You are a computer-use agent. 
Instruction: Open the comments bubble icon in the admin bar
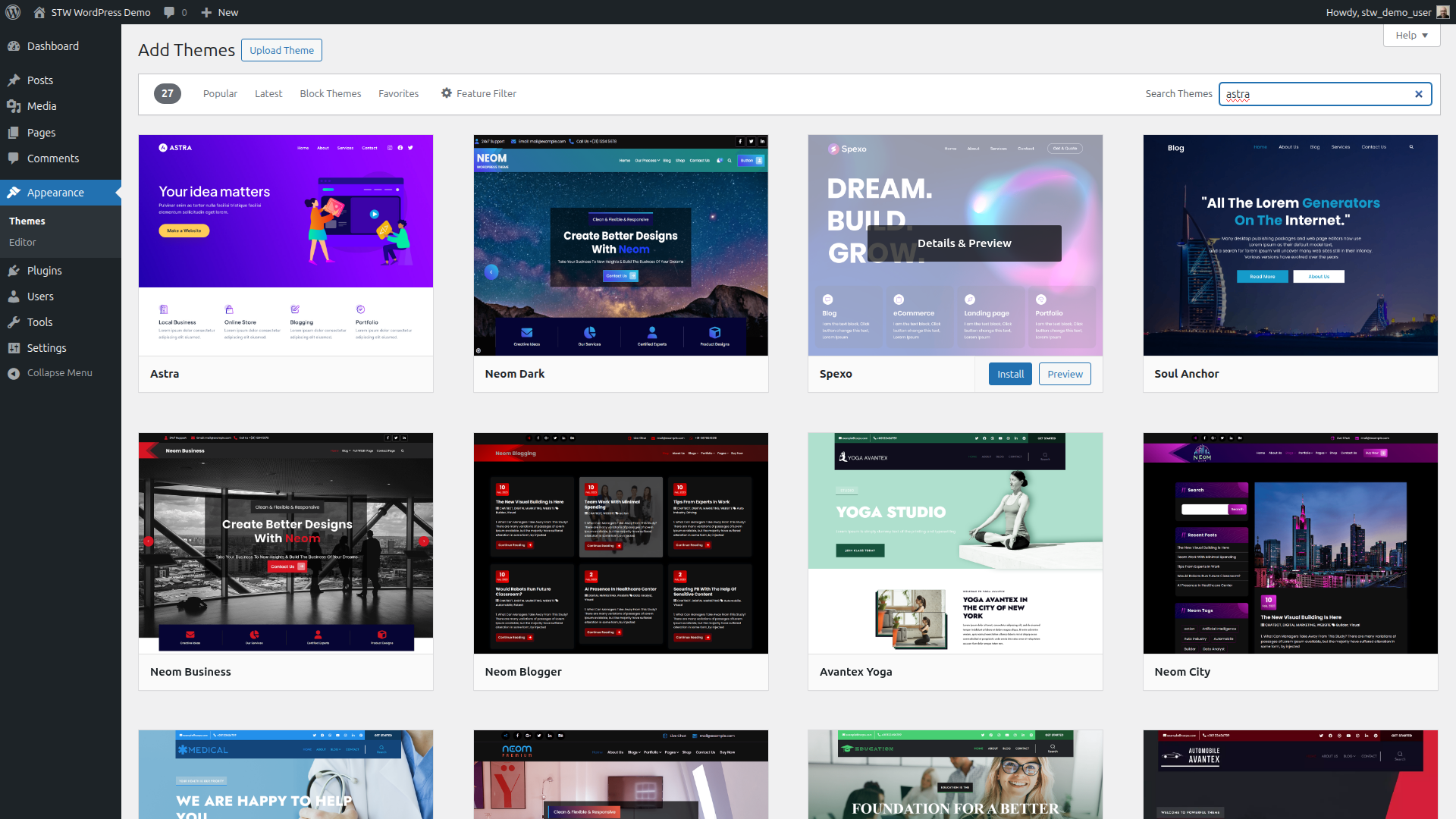point(169,12)
